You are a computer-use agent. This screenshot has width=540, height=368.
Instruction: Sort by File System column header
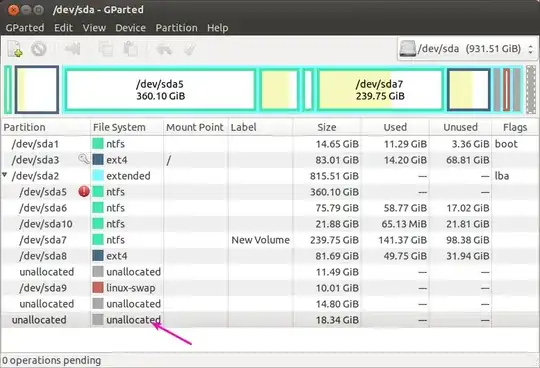coord(127,127)
